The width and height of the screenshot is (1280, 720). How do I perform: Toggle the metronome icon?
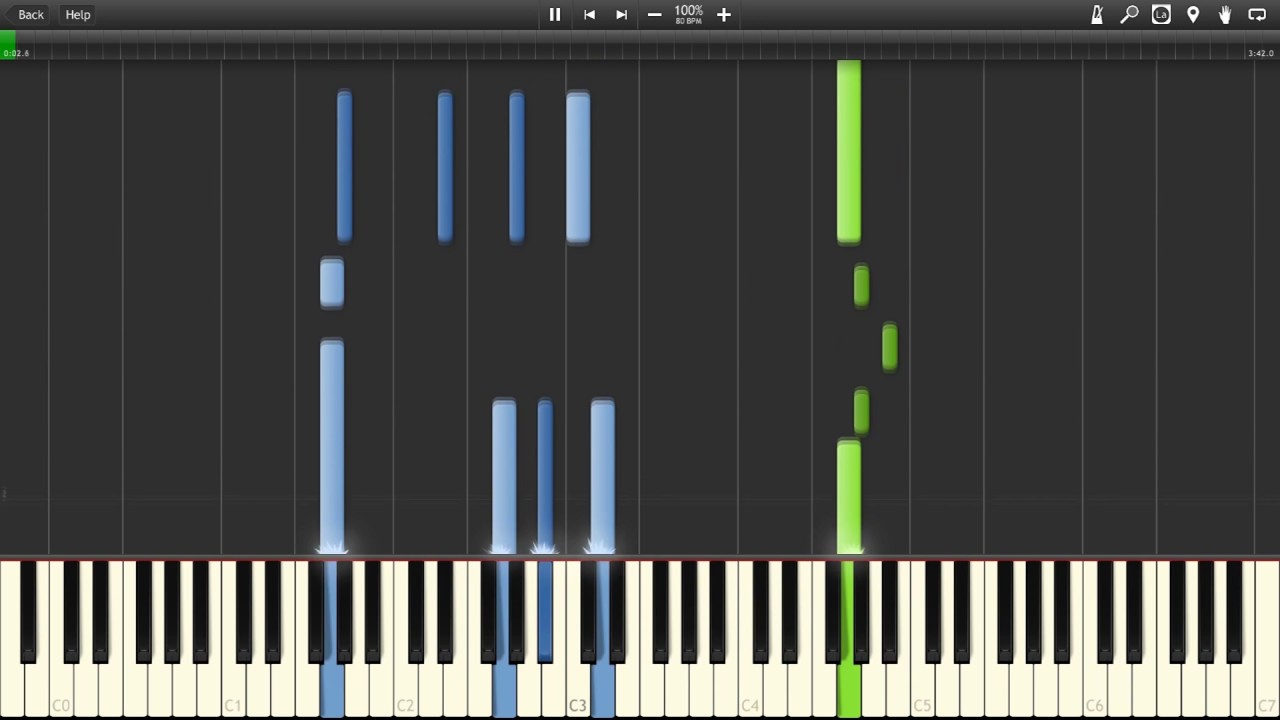pos(1097,14)
